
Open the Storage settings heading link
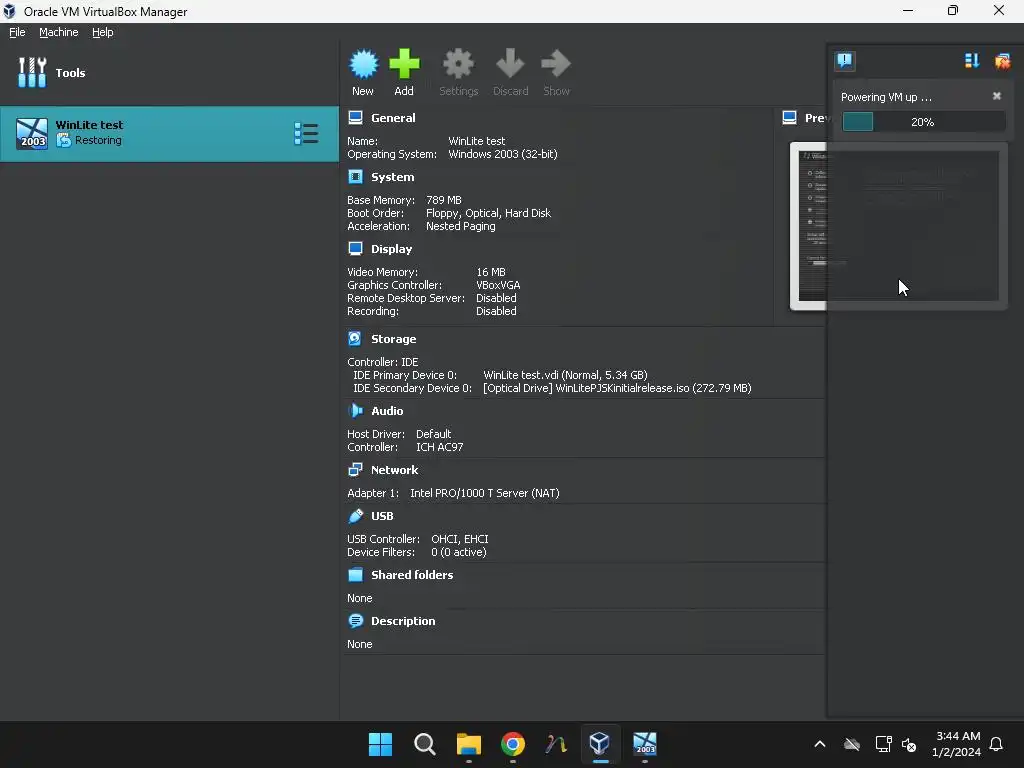pos(393,339)
